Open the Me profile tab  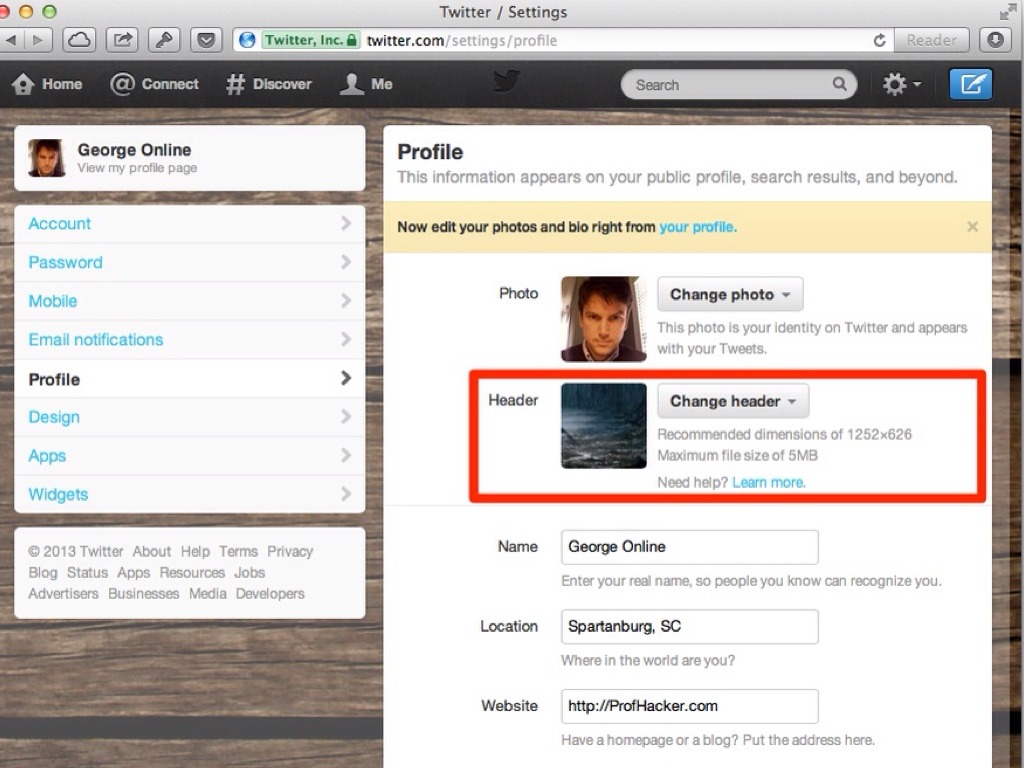point(351,85)
